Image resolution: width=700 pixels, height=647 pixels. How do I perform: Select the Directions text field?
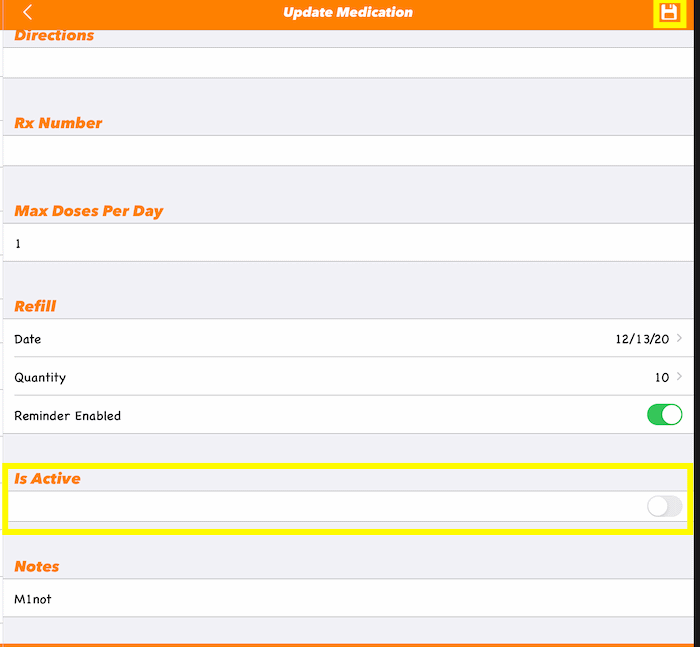coord(348,63)
